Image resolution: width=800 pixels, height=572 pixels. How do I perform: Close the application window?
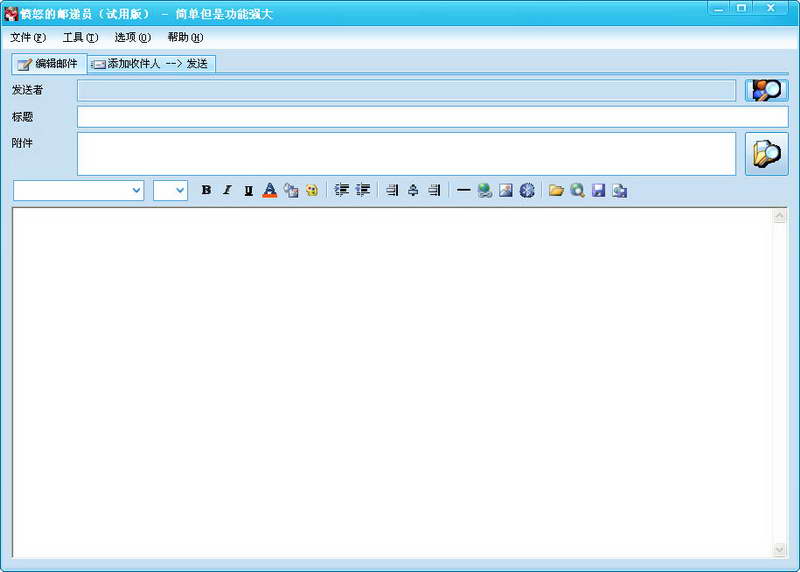pyautogui.click(x=771, y=8)
